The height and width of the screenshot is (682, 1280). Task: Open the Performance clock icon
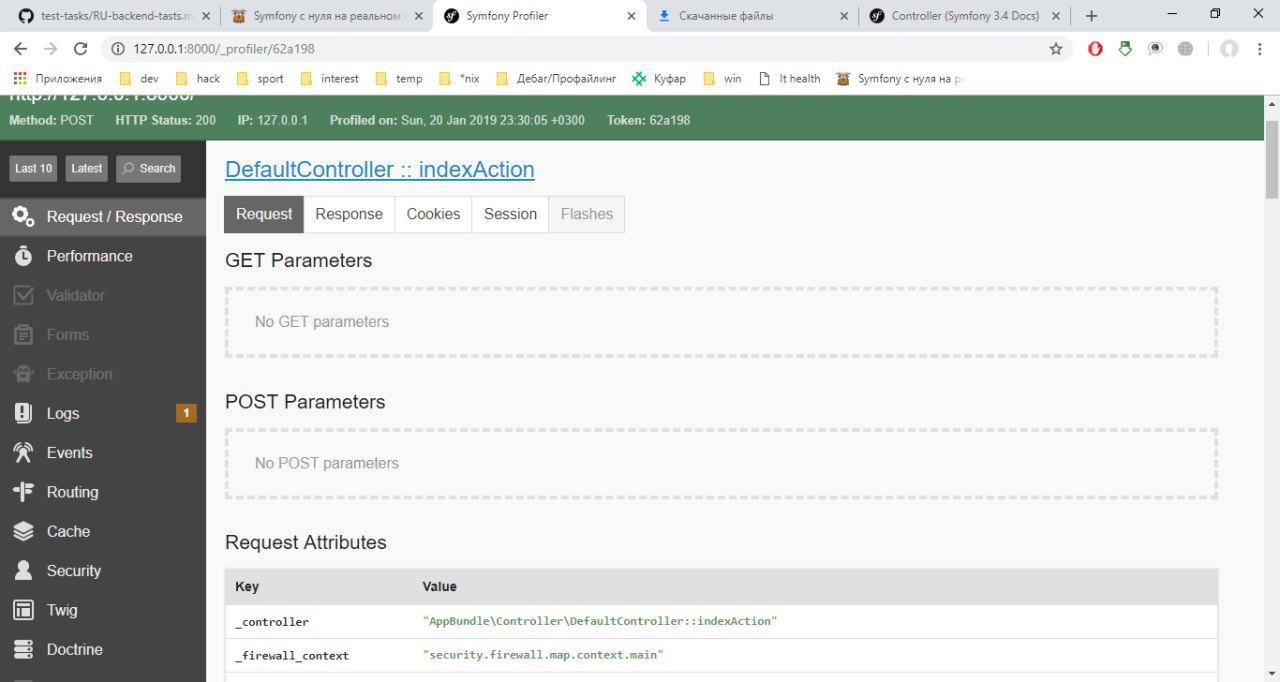click(x=23, y=256)
